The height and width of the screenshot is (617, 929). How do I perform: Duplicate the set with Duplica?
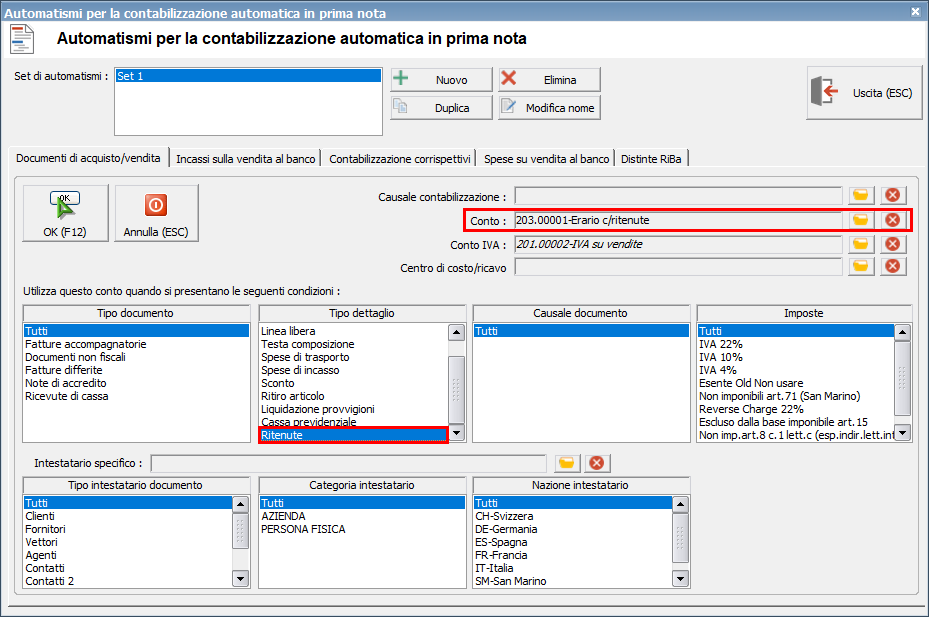pyautogui.click(x=441, y=108)
